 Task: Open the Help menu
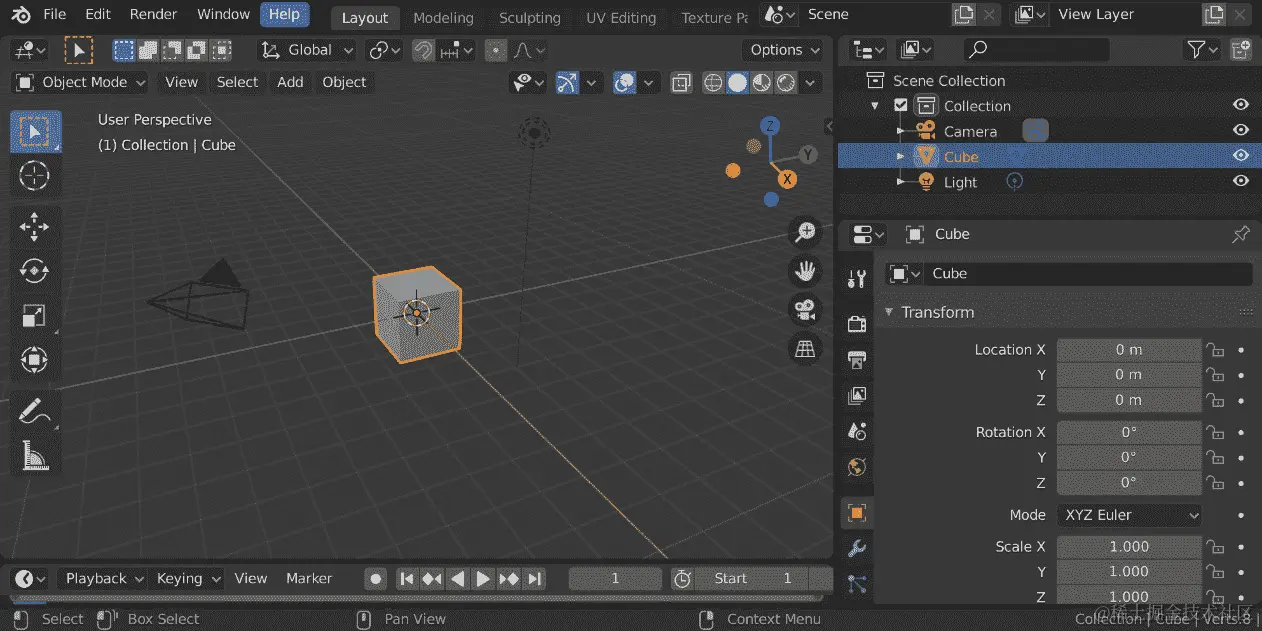[x=284, y=14]
